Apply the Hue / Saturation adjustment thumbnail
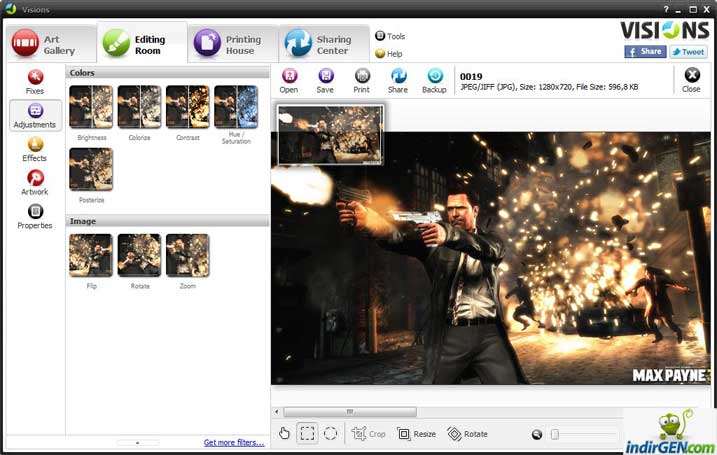 coord(236,107)
